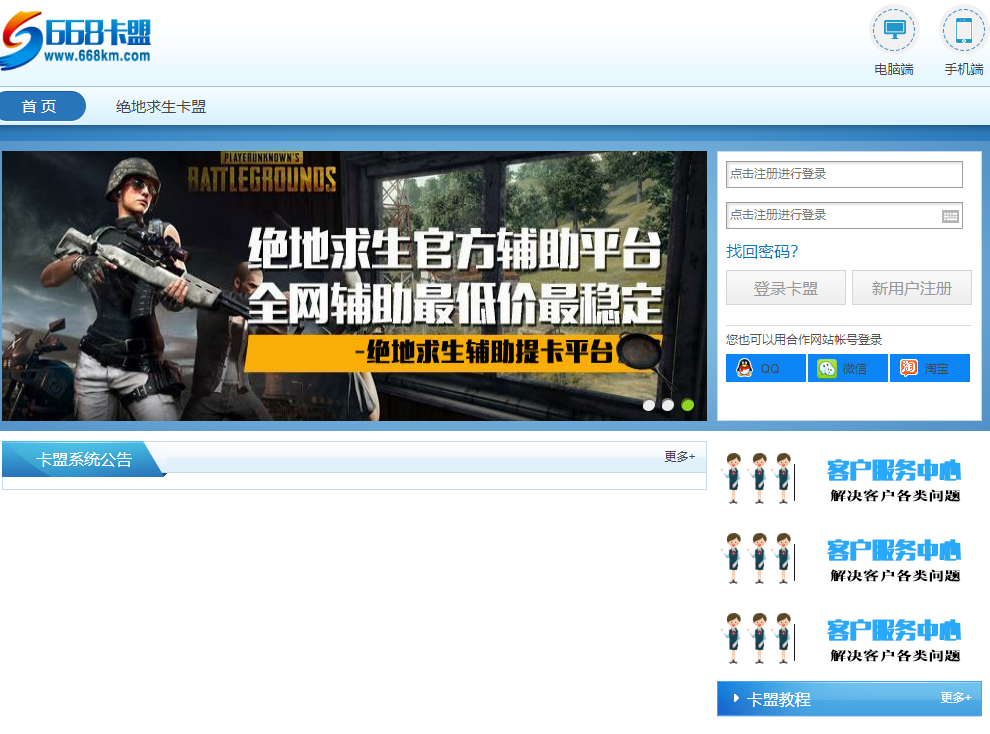Viewport: 990px width, 734px height.
Task: Focus the username input field
Action: coord(844,174)
